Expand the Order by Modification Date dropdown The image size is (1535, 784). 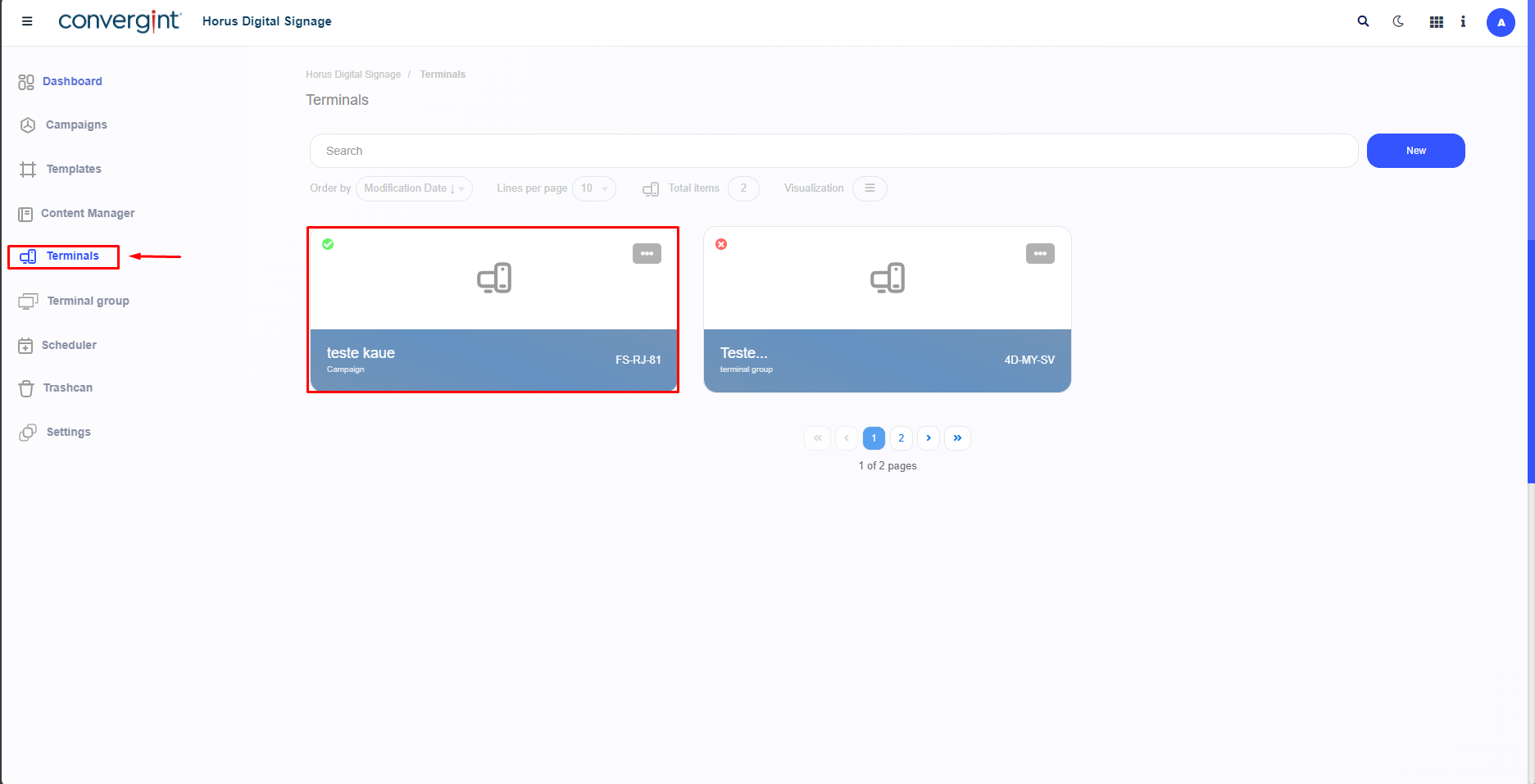414,188
